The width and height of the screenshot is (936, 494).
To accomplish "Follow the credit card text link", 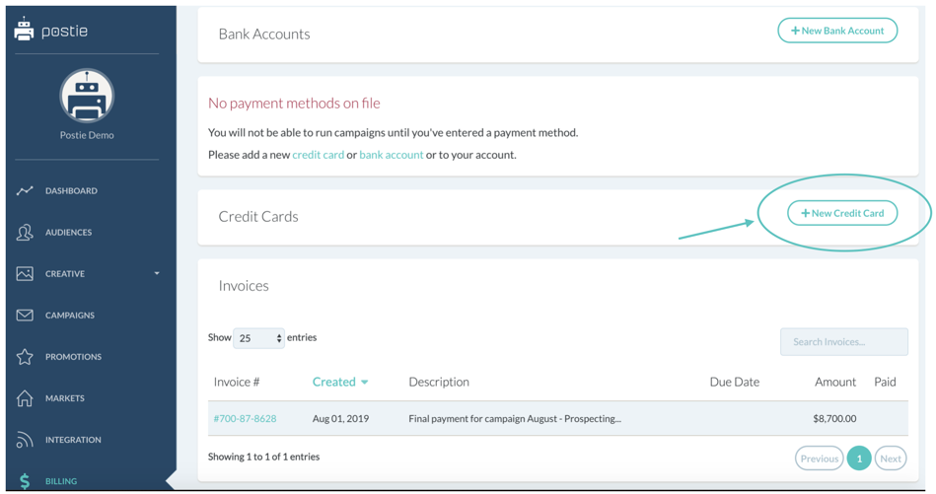I will (x=318, y=155).
